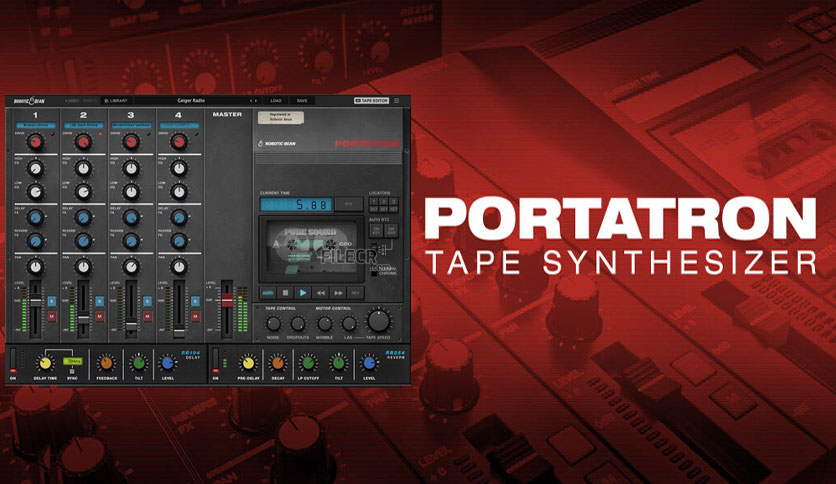Click the tape Dropouts knob

[x=298, y=323]
